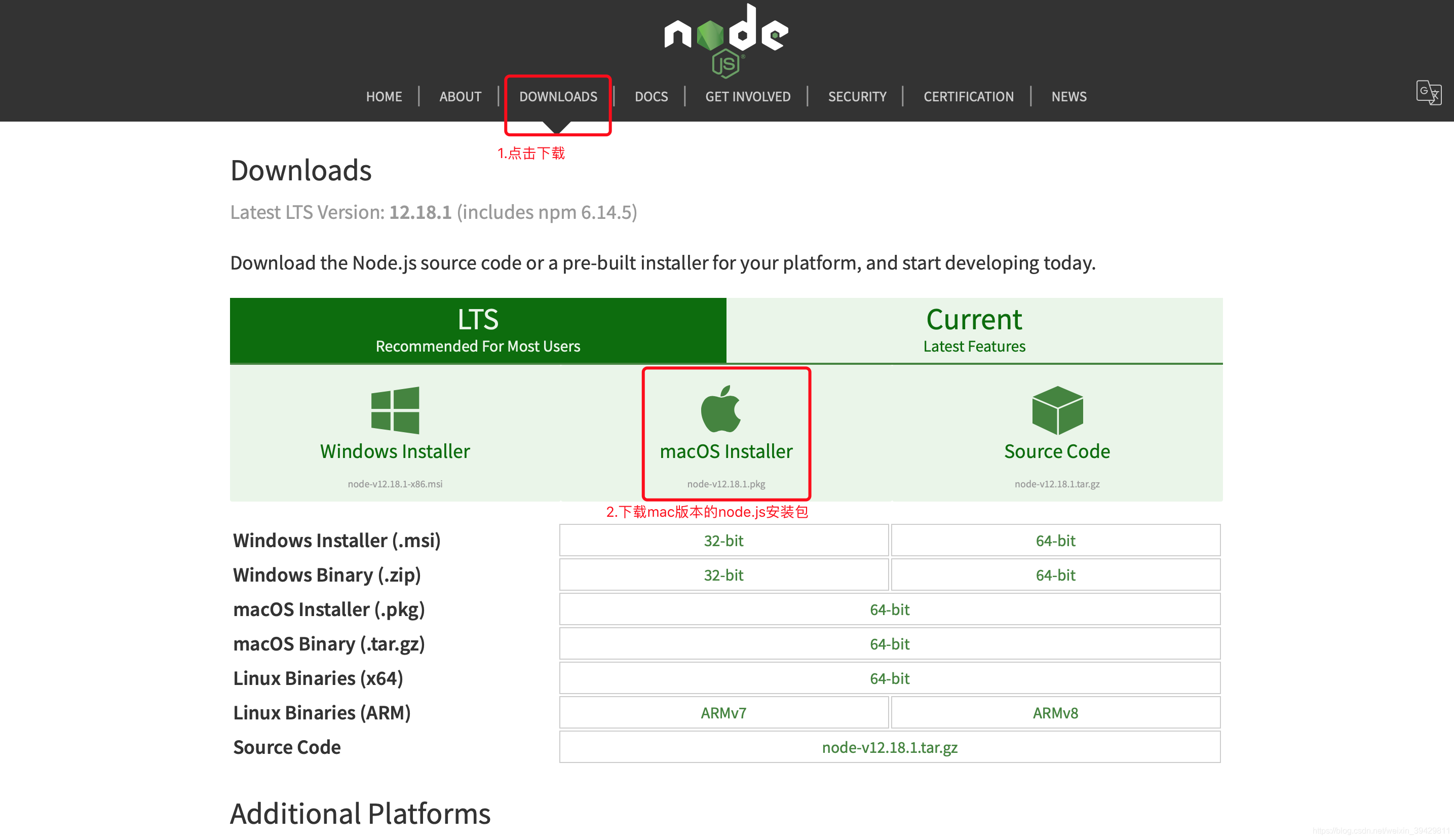
Task: Click the Source Code box icon
Action: (1057, 410)
